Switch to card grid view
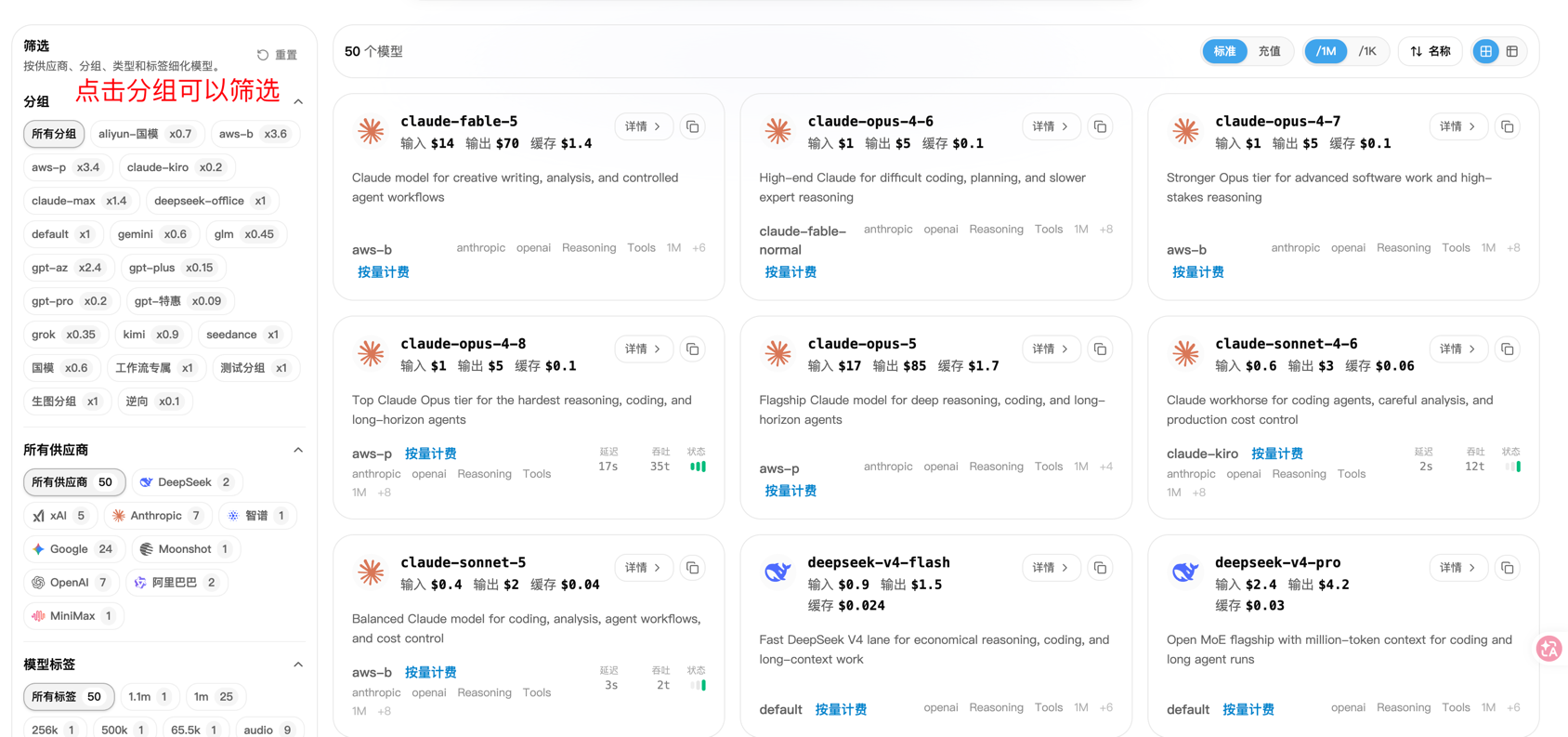This screenshot has width=1568, height=737. click(1486, 51)
